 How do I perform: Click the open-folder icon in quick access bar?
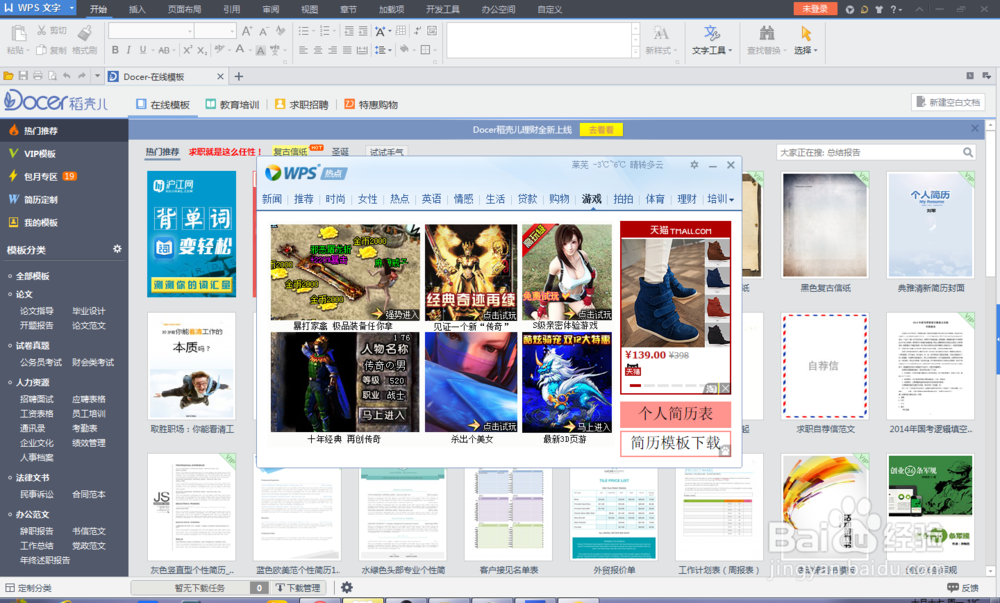(8, 76)
